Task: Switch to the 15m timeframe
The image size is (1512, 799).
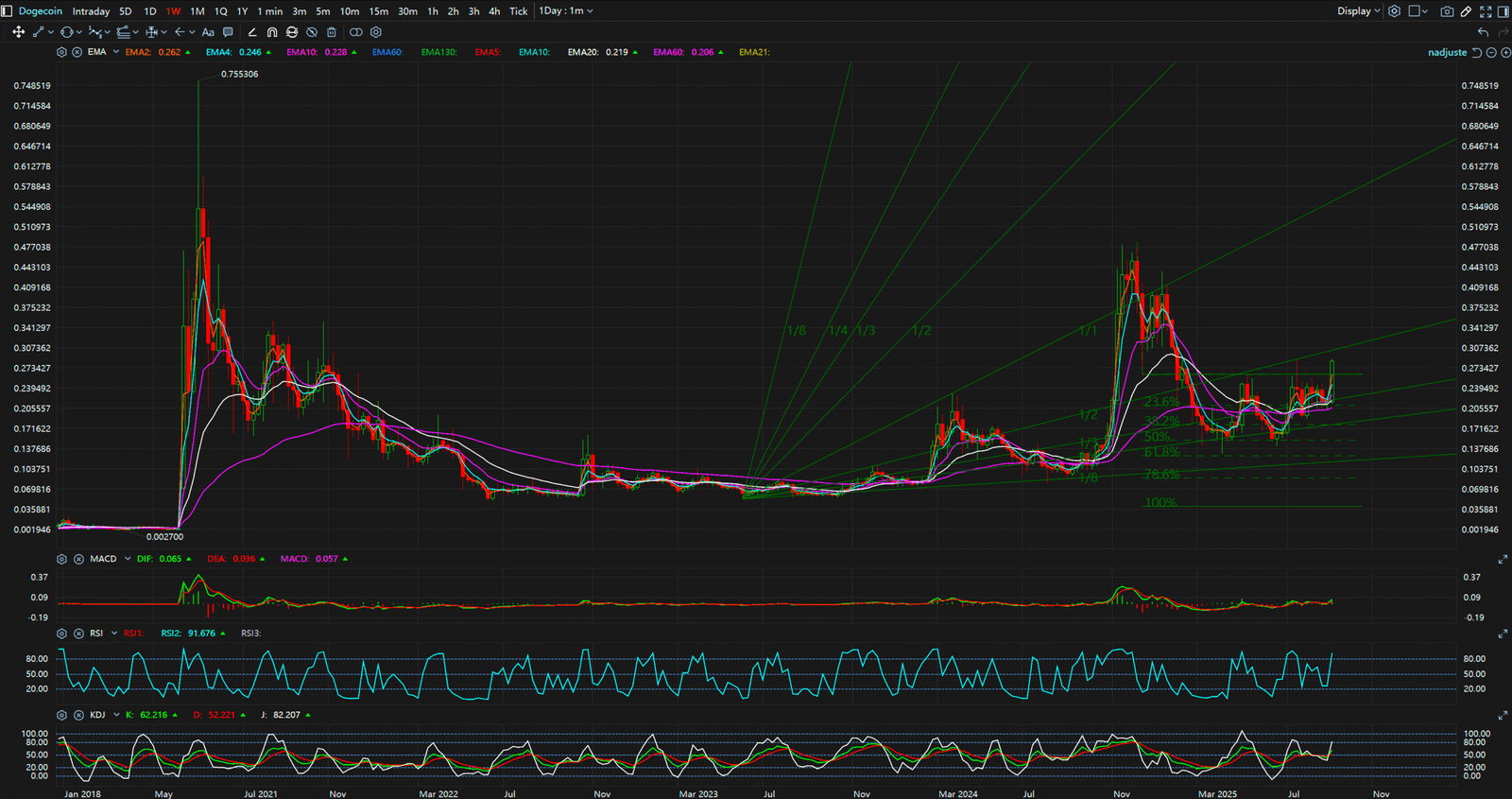Action: tap(378, 11)
